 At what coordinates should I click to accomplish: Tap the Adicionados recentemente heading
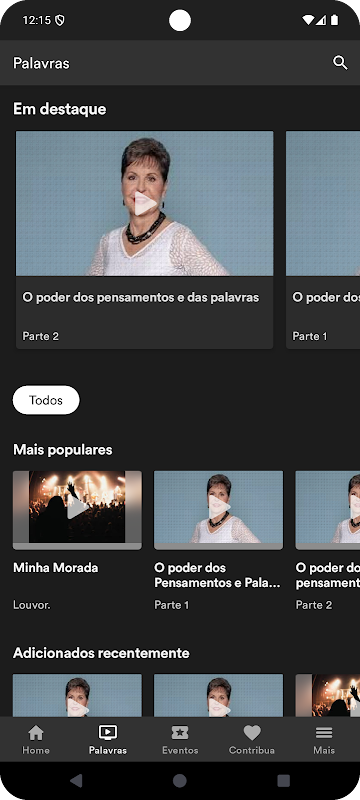click(101, 653)
